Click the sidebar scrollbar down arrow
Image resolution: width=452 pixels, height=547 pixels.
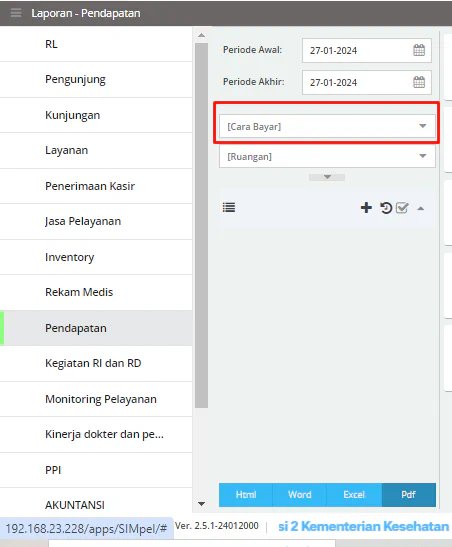(x=201, y=504)
